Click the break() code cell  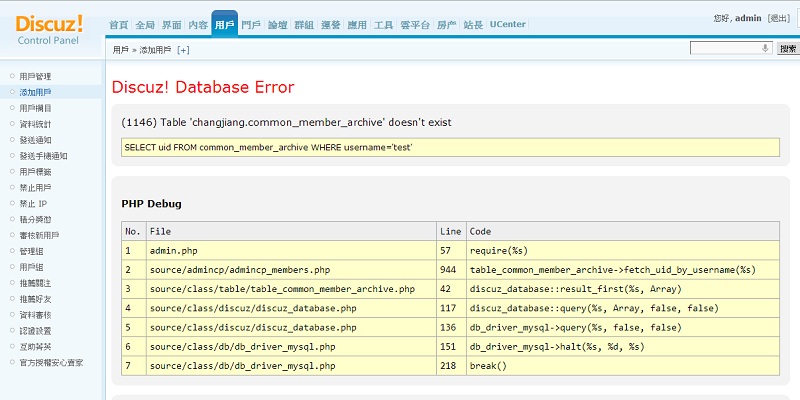(623, 366)
